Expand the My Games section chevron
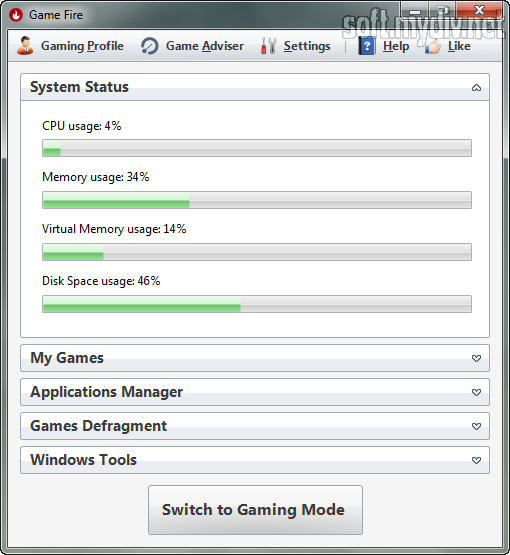 pos(476,358)
